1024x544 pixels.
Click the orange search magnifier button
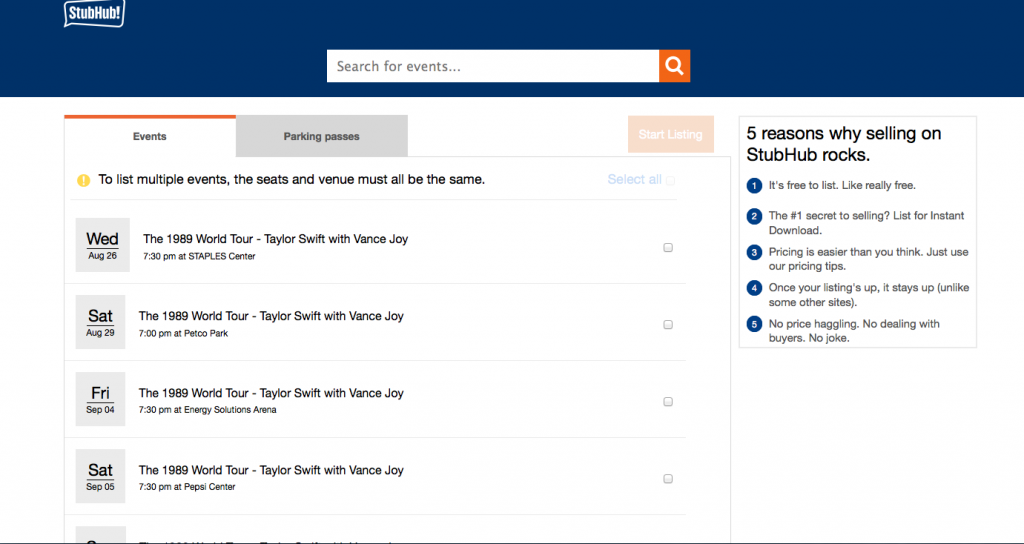675,66
